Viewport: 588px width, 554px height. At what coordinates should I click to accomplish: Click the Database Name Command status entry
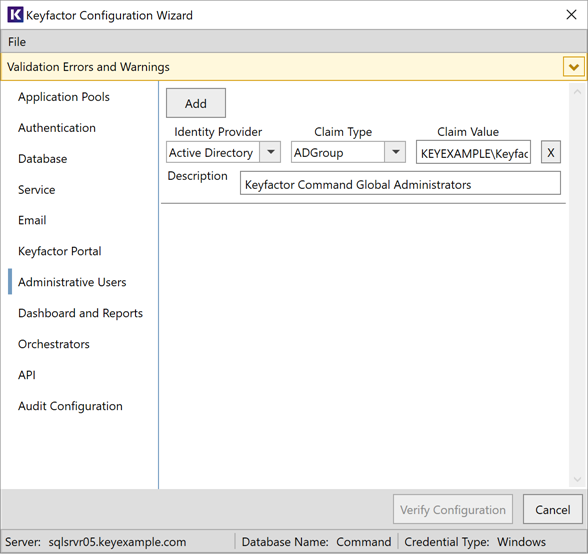click(x=316, y=542)
